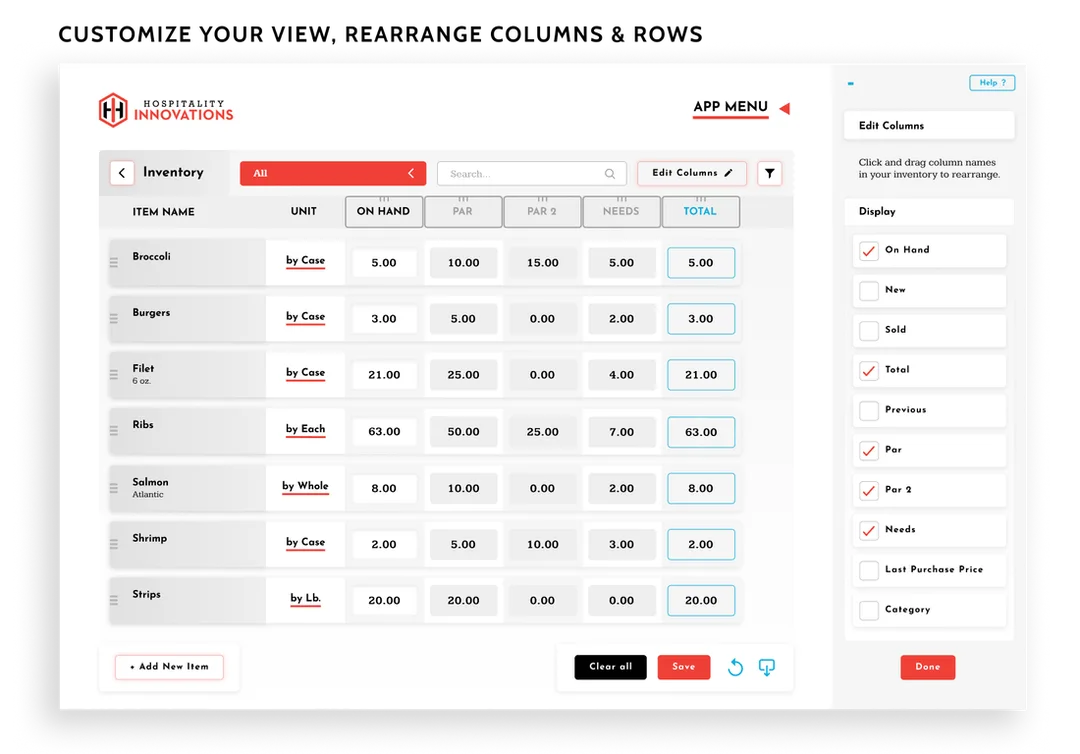Screen dimensions: 1080x754
Task: Focus the Search input field
Action: [x=532, y=174]
